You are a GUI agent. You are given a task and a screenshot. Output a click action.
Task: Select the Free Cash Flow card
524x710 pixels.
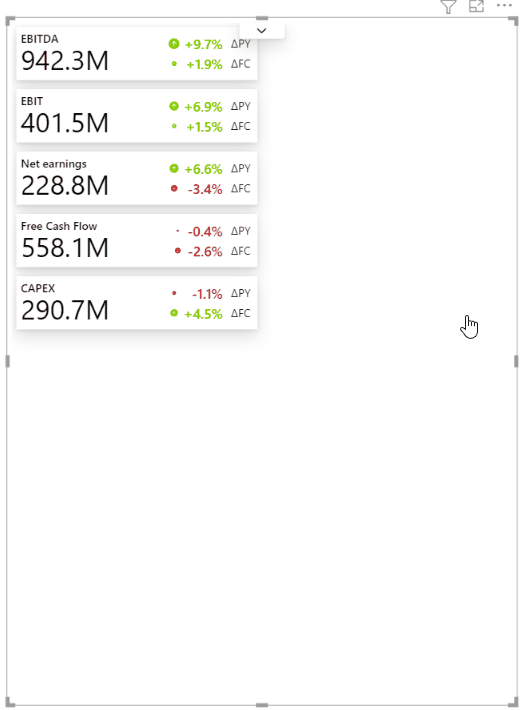tap(137, 241)
